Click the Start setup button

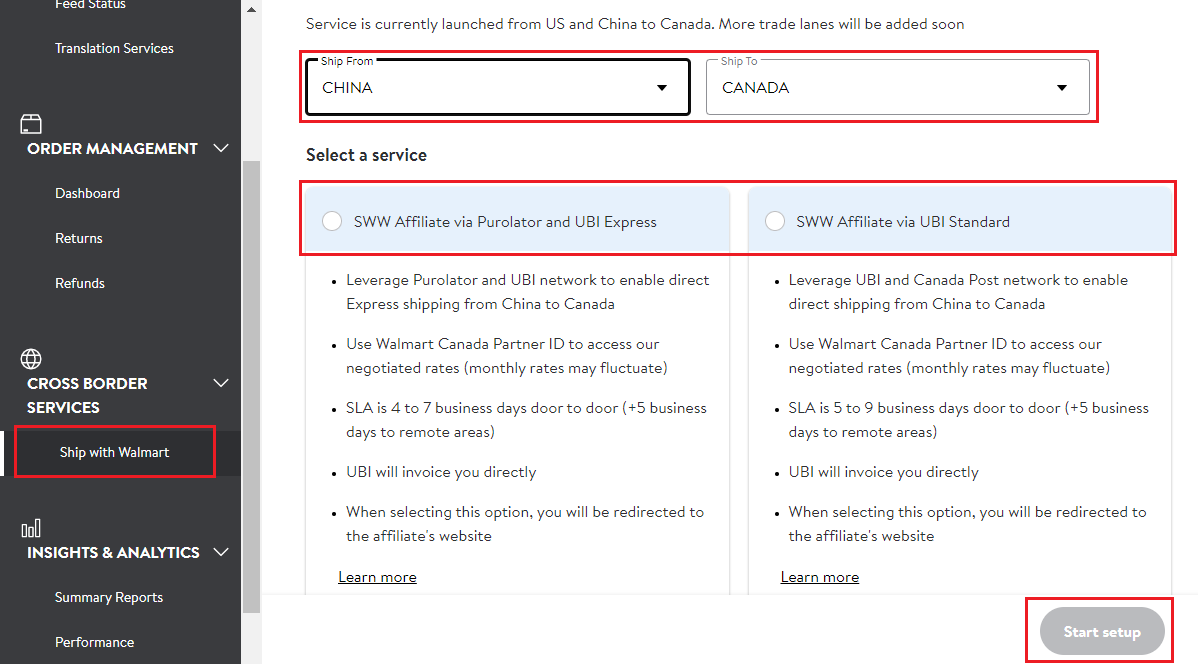[x=1102, y=632]
